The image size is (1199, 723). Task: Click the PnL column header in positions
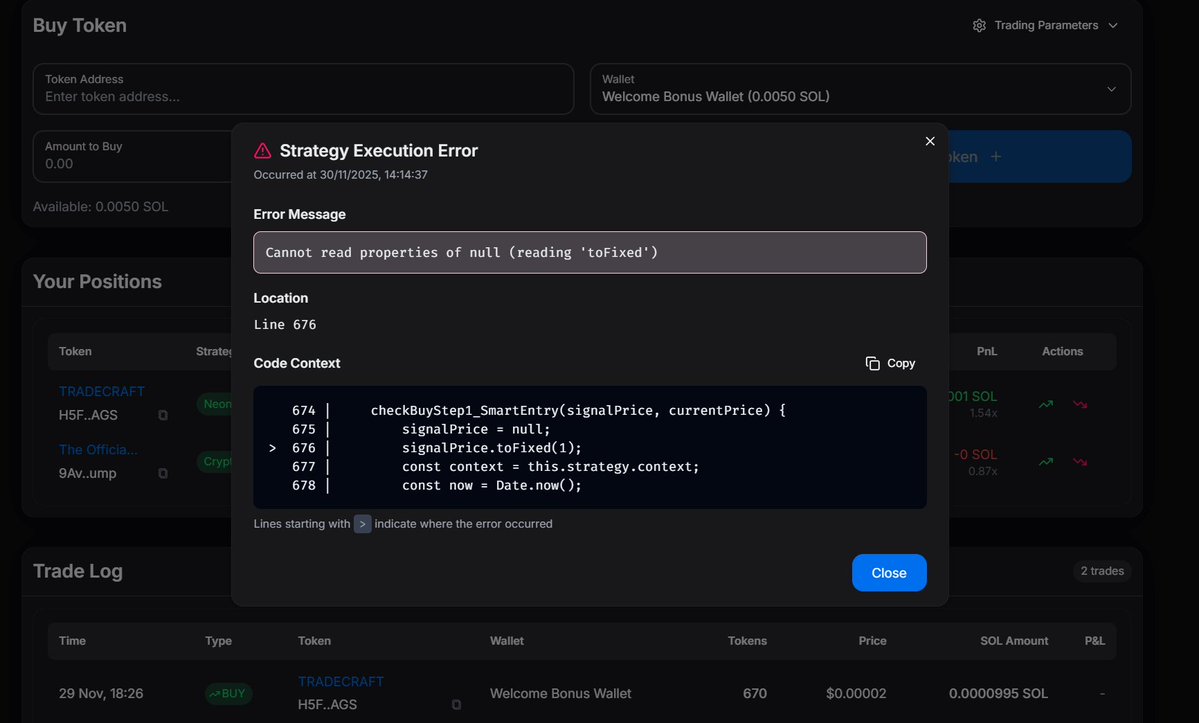coord(987,352)
